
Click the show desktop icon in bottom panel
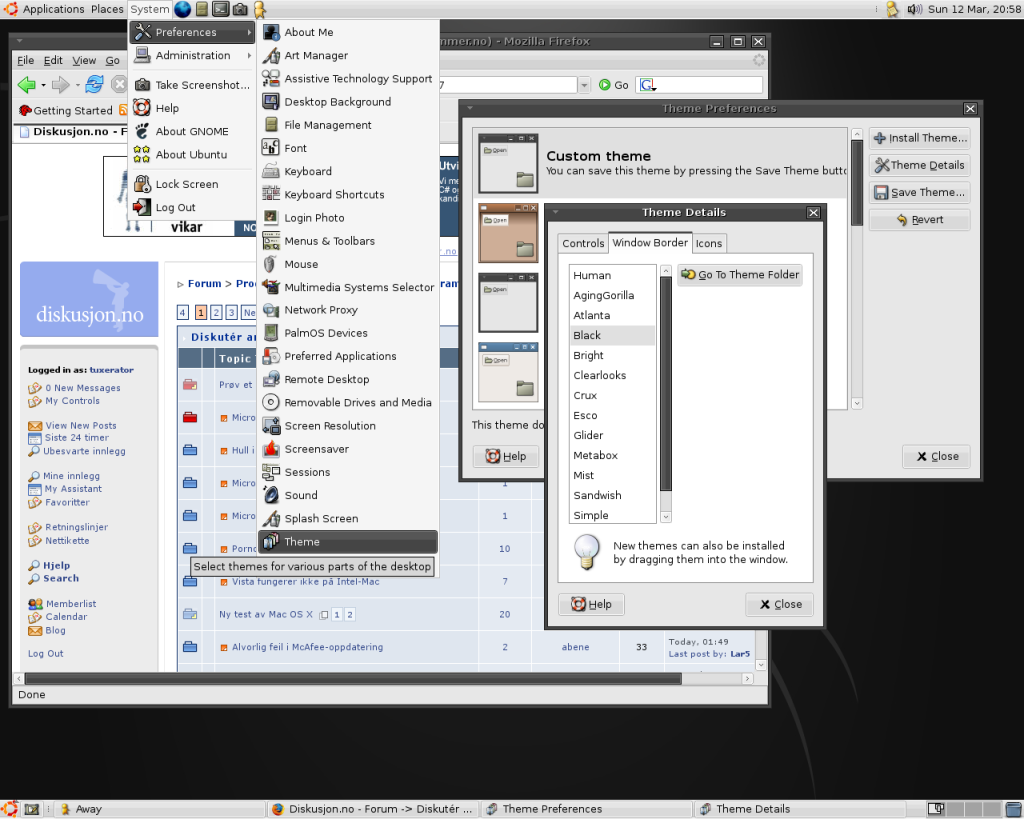[x=31, y=809]
